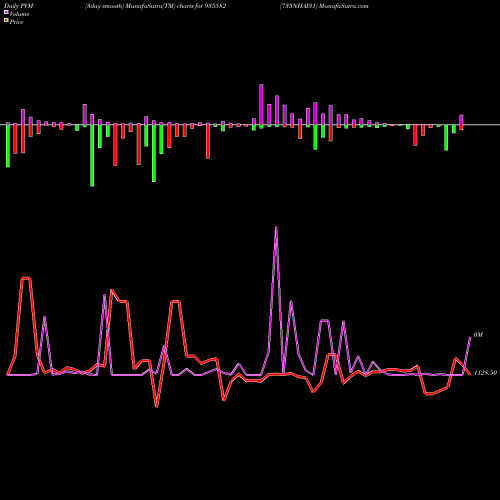This screenshot has height=500, width=500.
Task: Click the 1128.59 price value label
Action: [485, 373]
